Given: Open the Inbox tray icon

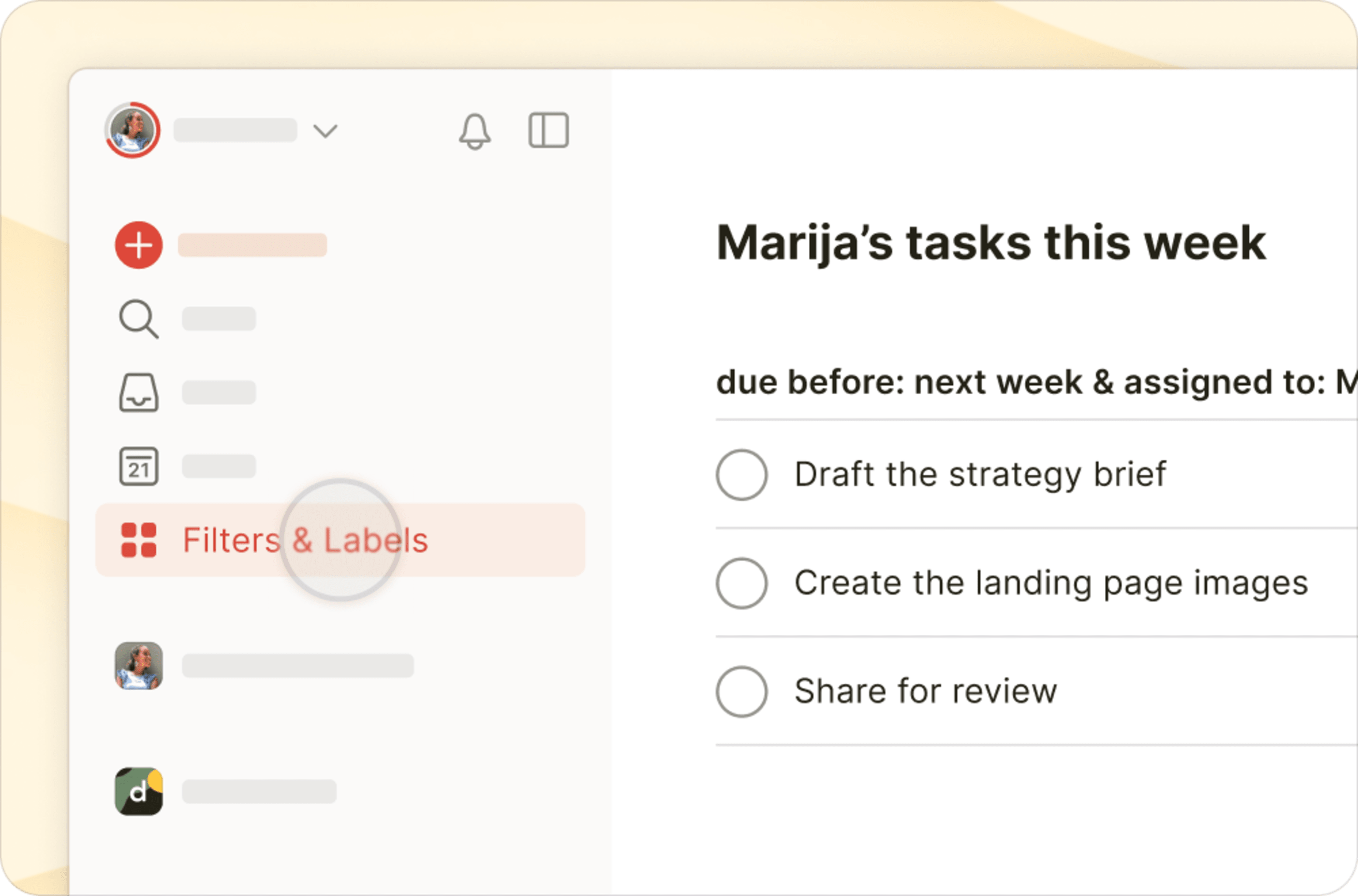Looking at the screenshot, I should tap(139, 393).
